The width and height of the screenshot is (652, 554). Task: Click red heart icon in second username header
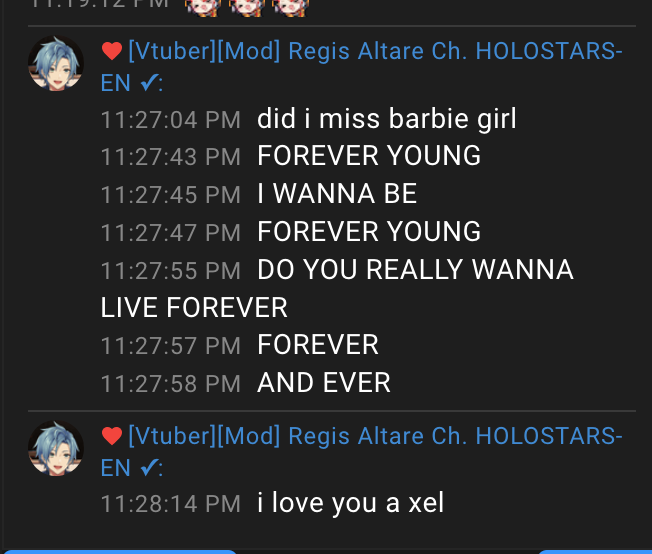pos(112,436)
